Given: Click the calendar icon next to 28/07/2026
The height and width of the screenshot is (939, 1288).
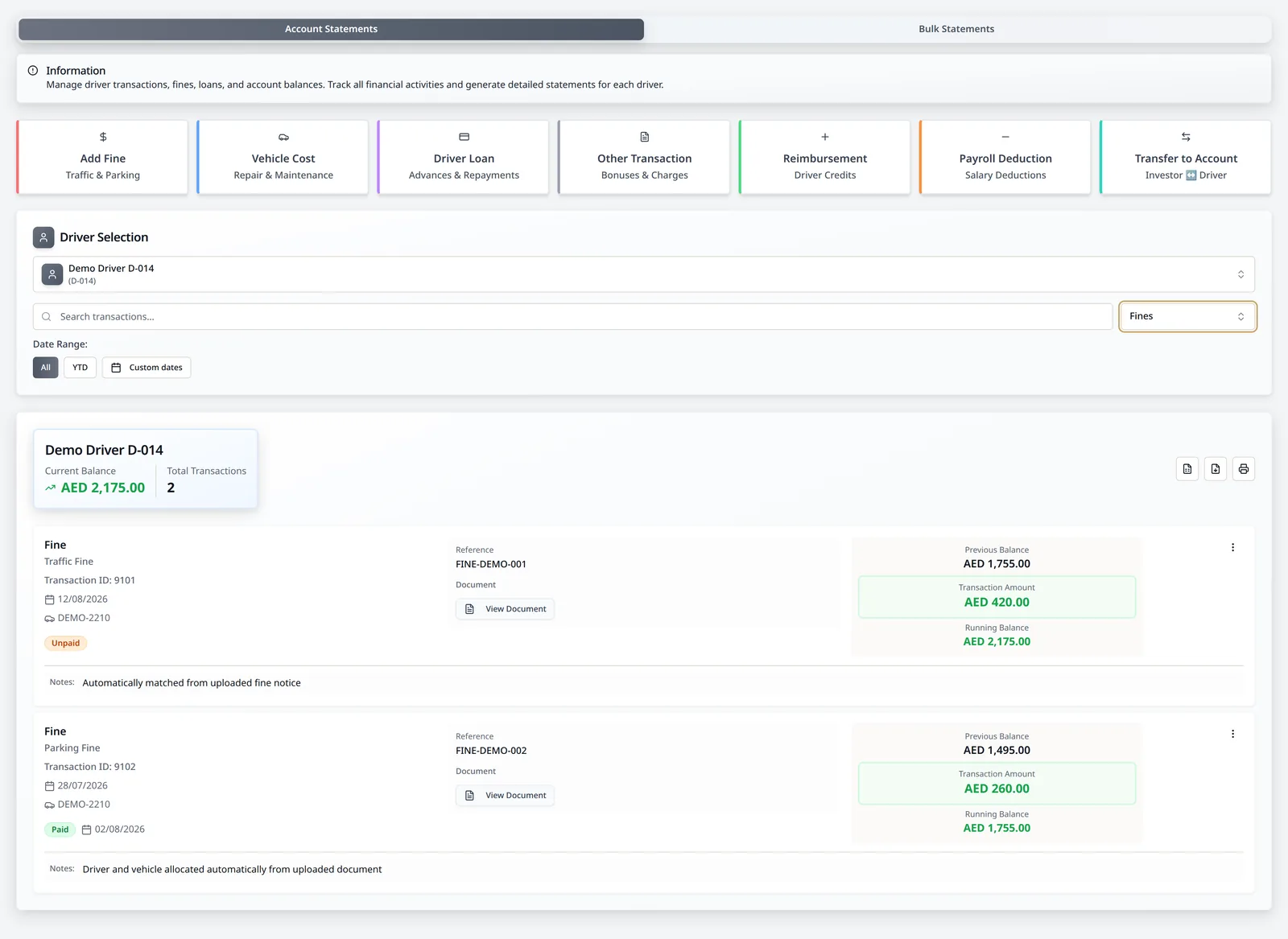Looking at the screenshot, I should (49, 786).
